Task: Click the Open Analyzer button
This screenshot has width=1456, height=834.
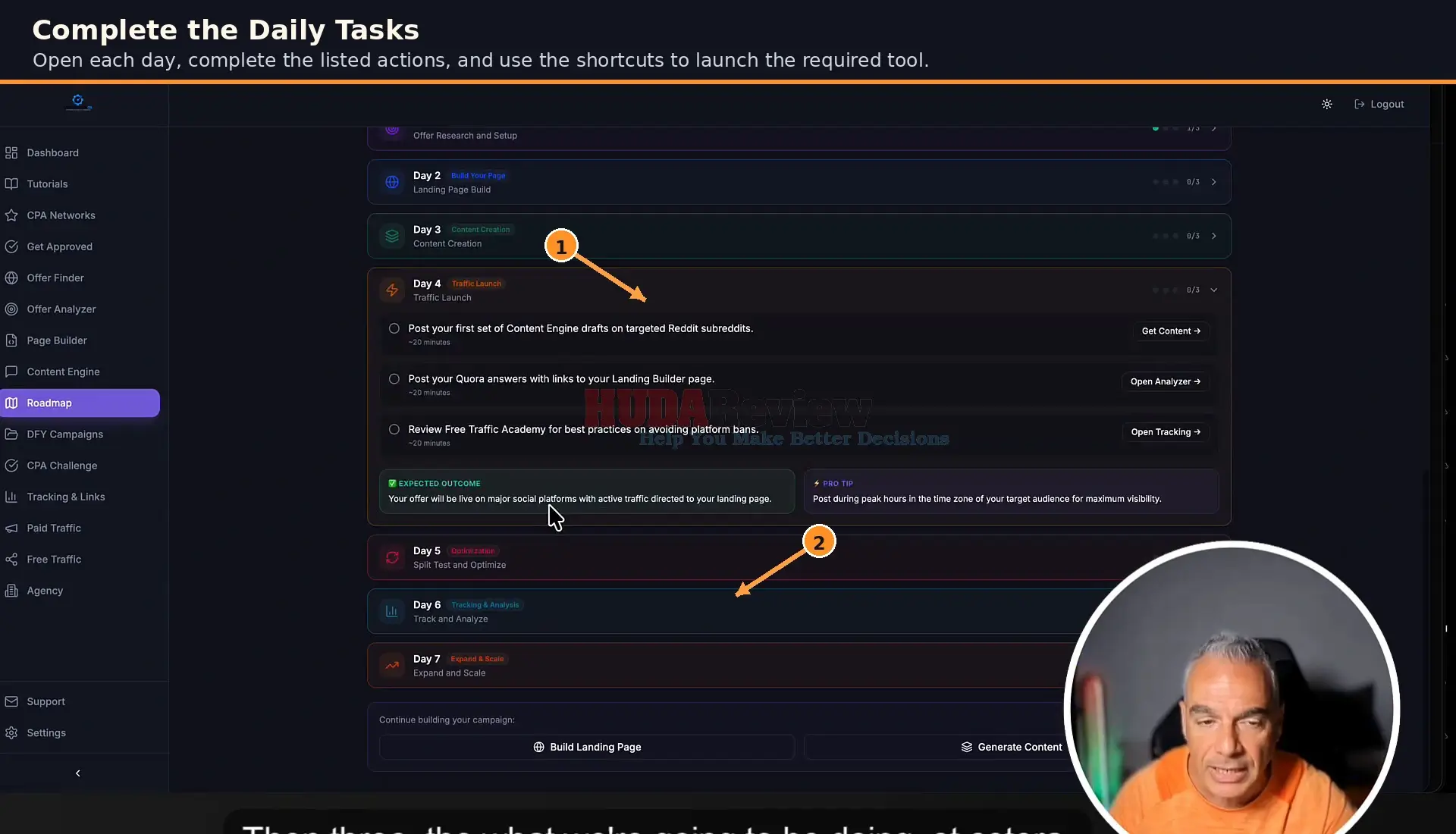Action: 1165,381
